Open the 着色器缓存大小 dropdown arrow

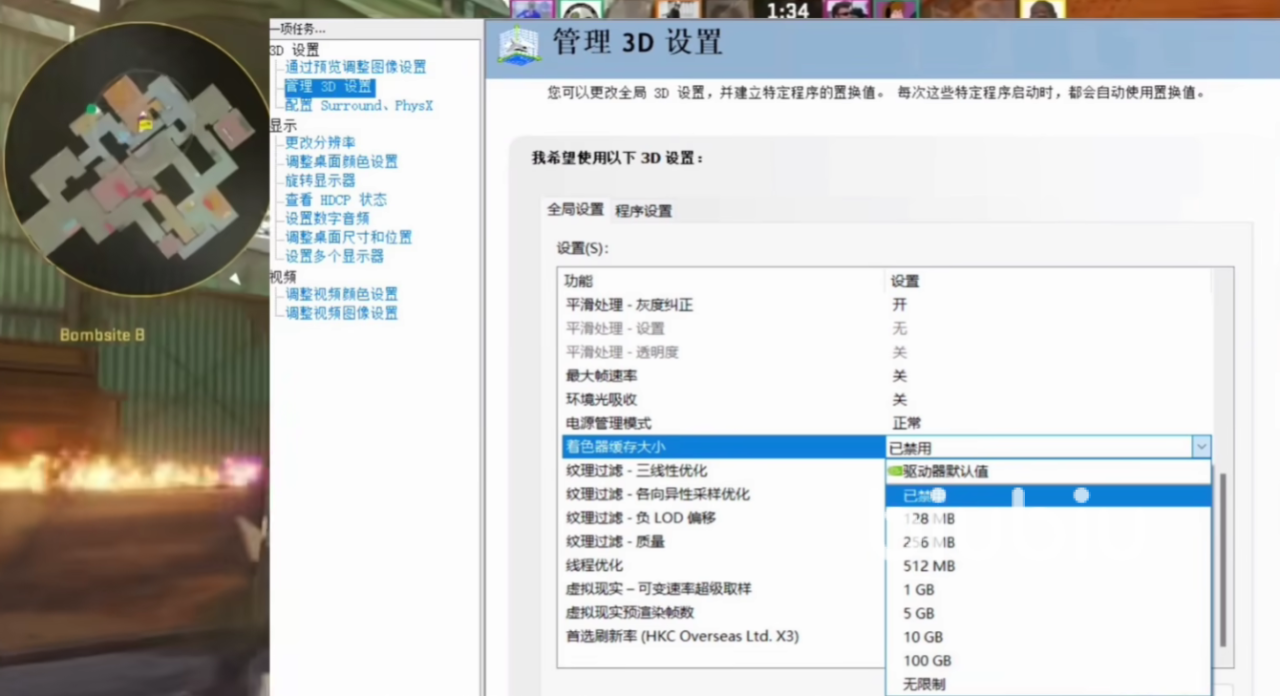1201,447
